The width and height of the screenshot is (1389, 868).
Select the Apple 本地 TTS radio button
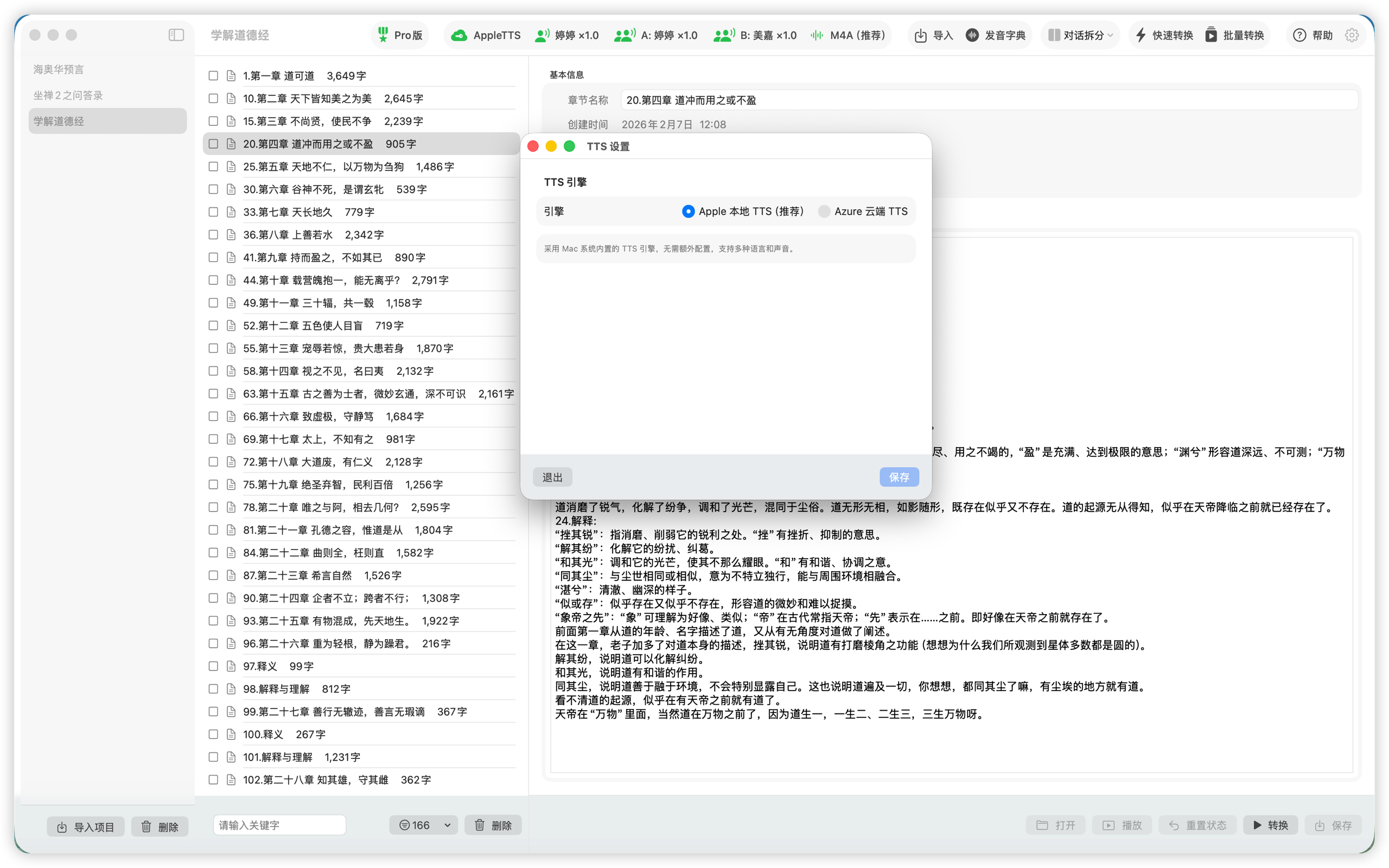[x=688, y=211]
